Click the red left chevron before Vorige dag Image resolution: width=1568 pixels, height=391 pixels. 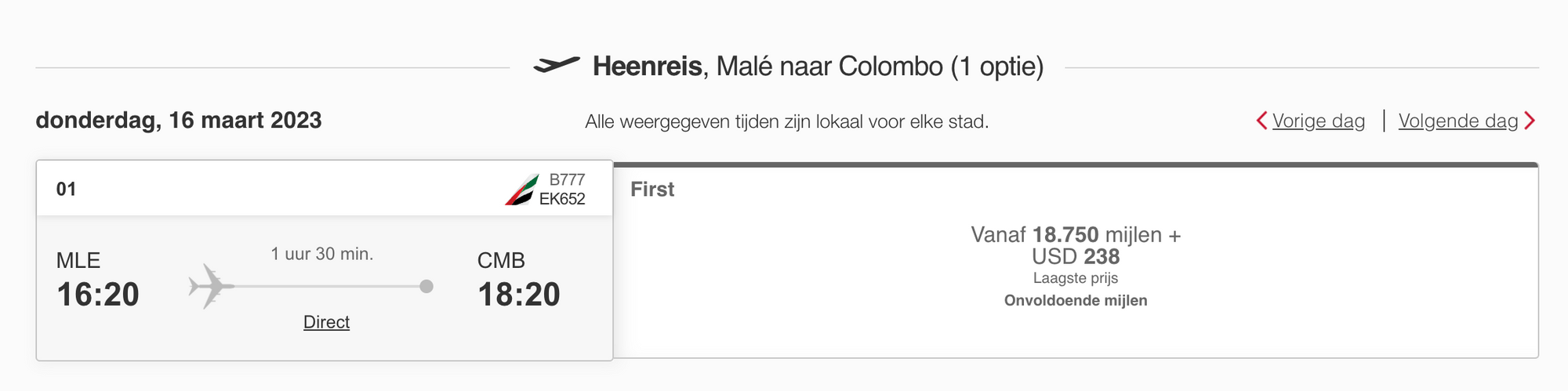coord(1261,121)
